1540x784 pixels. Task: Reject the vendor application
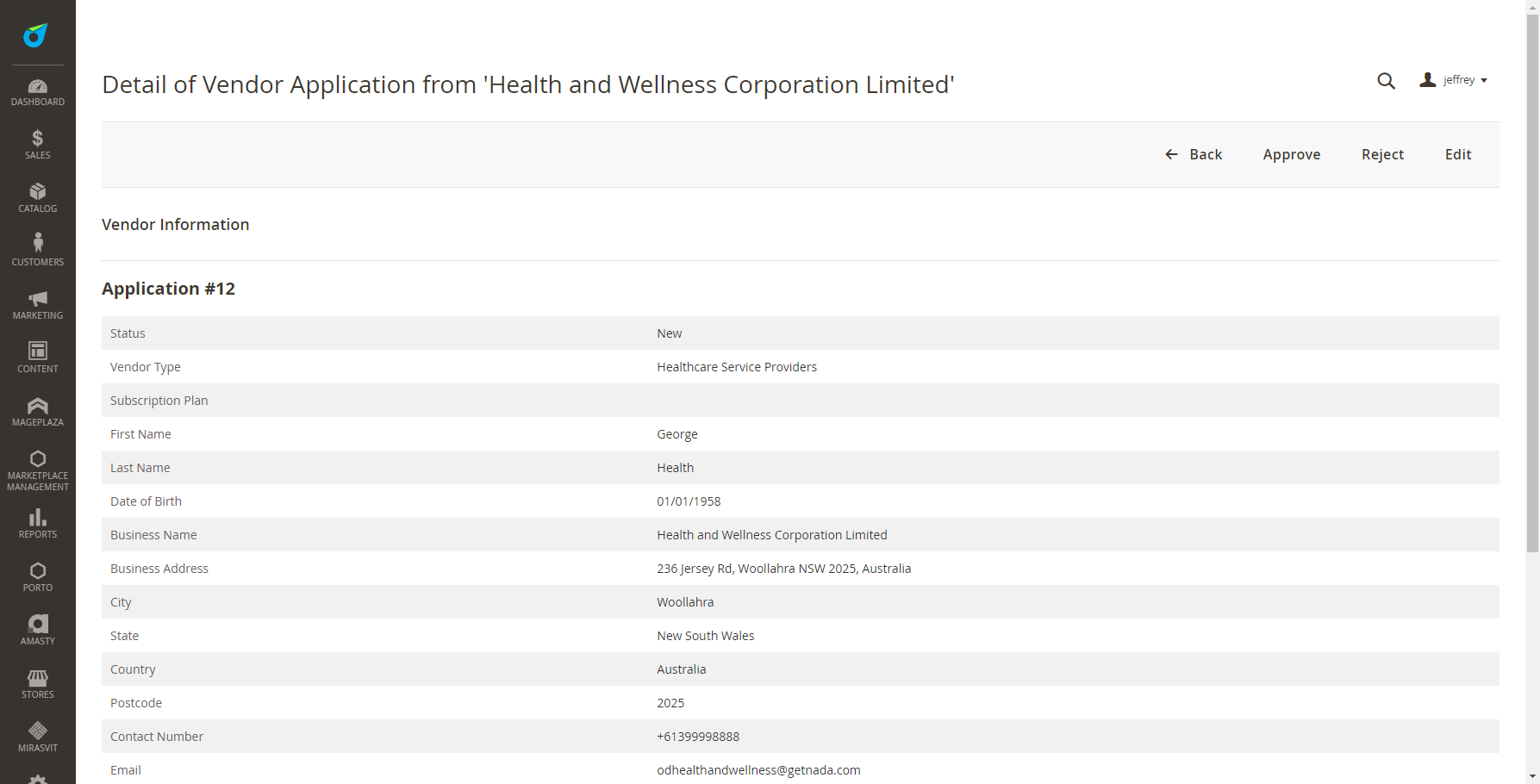point(1382,154)
